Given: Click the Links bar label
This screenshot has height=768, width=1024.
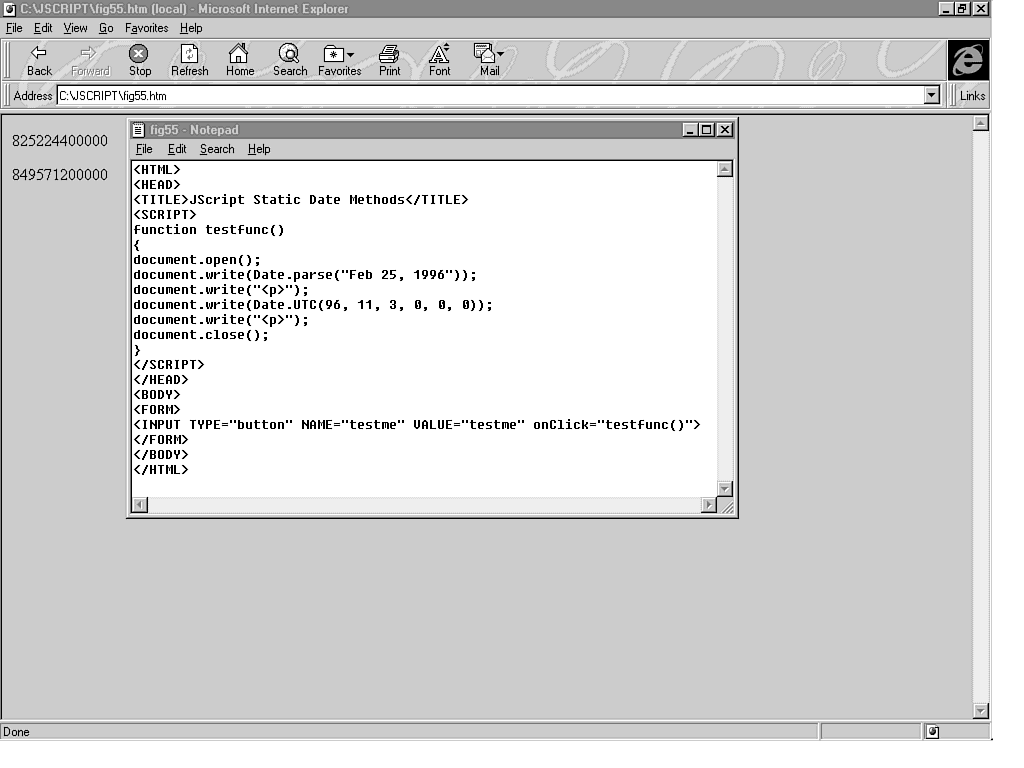Looking at the screenshot, I should [972, 96].
